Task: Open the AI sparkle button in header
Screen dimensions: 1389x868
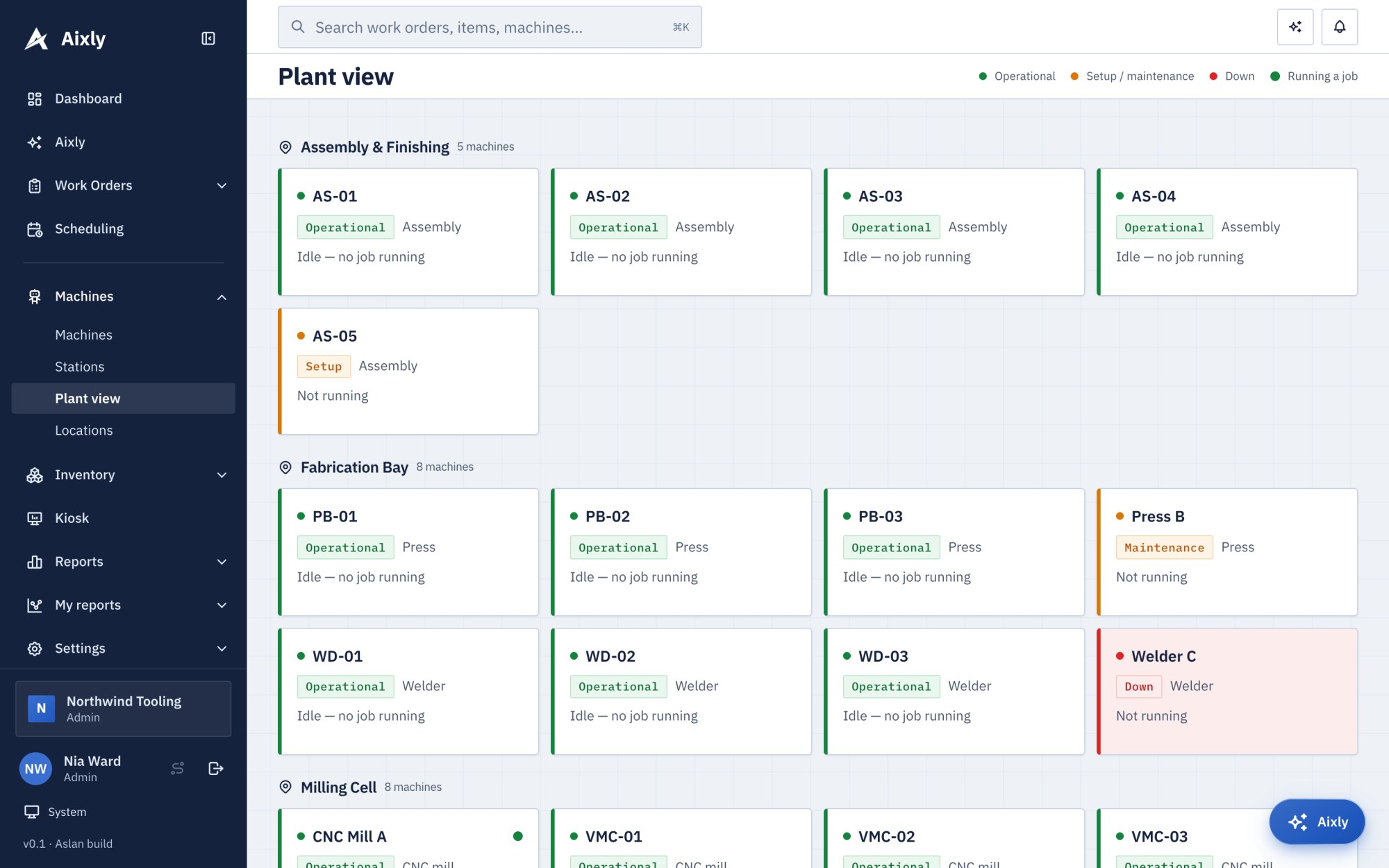Action: point(1295,27)
